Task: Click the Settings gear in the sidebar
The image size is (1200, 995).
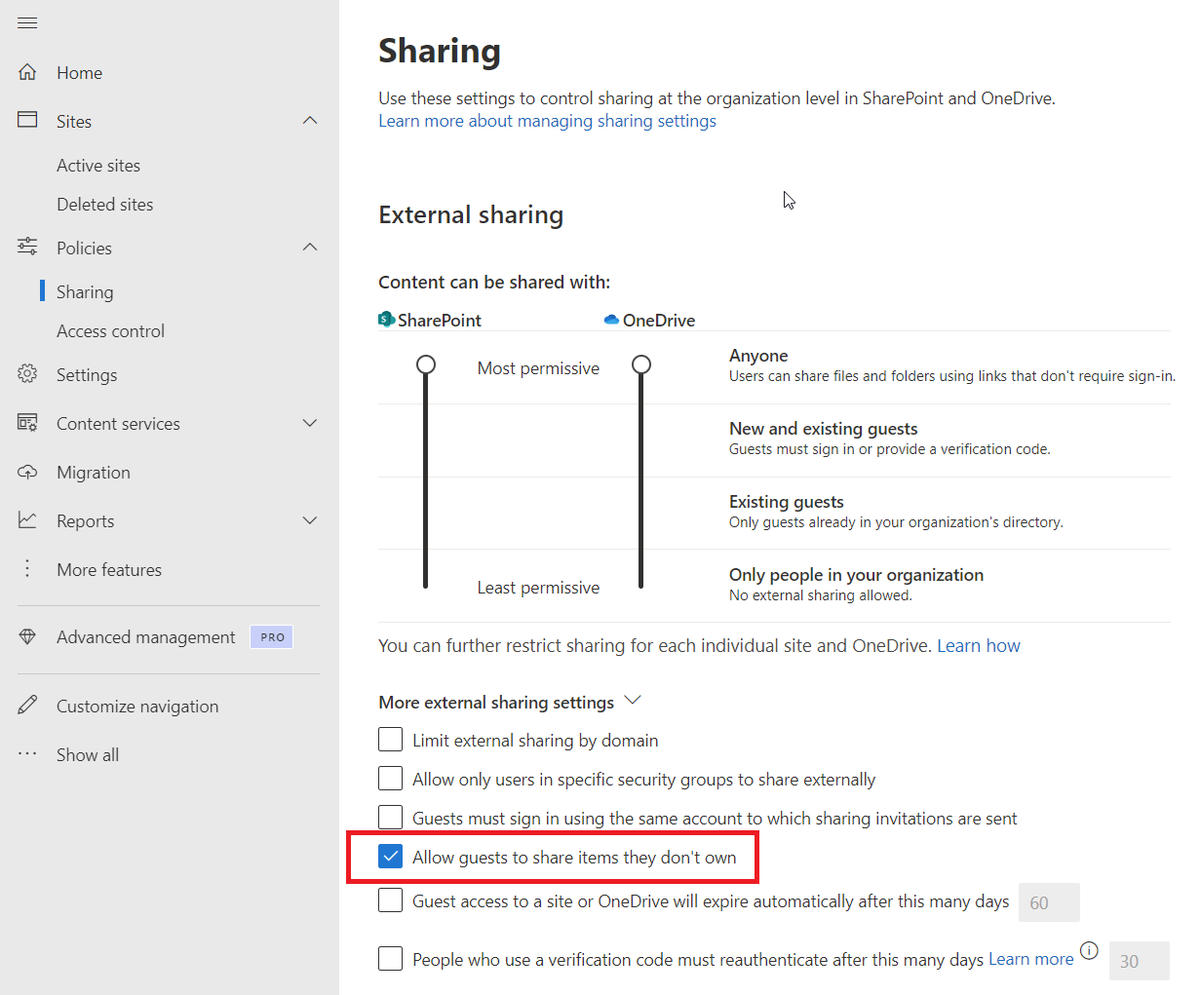Action: tap(28, 374)
